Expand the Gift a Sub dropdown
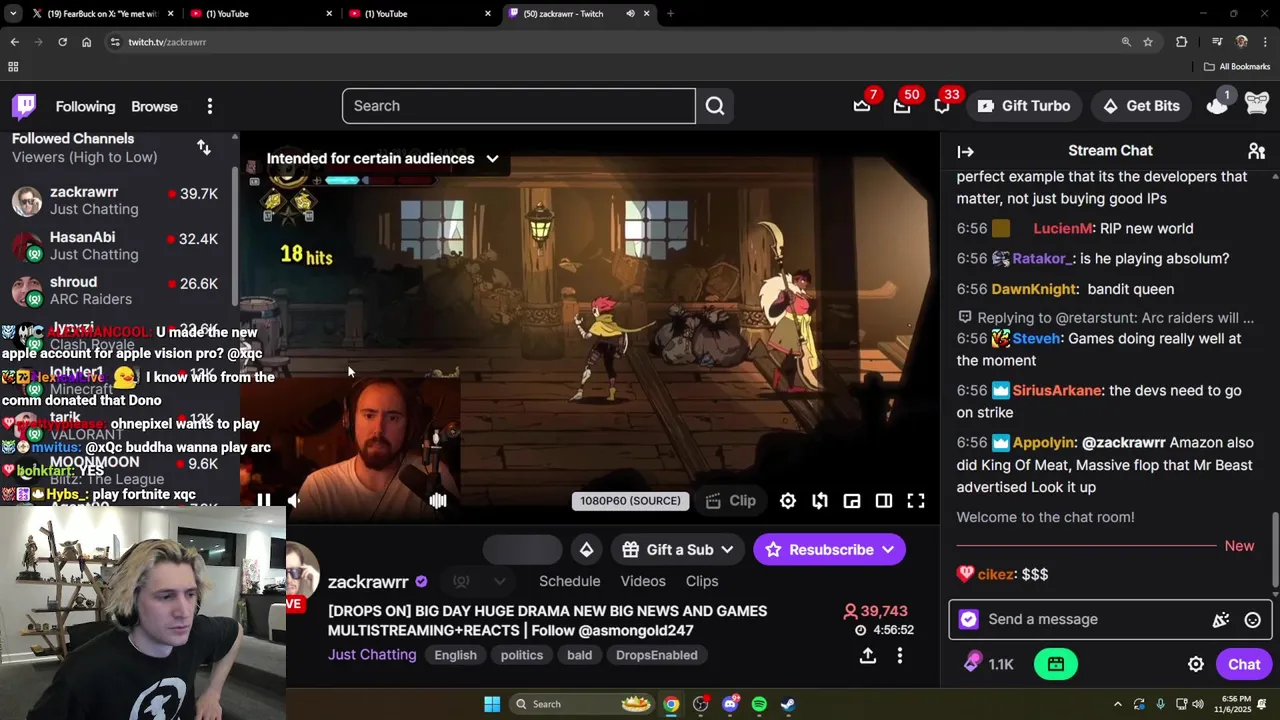 727,550
